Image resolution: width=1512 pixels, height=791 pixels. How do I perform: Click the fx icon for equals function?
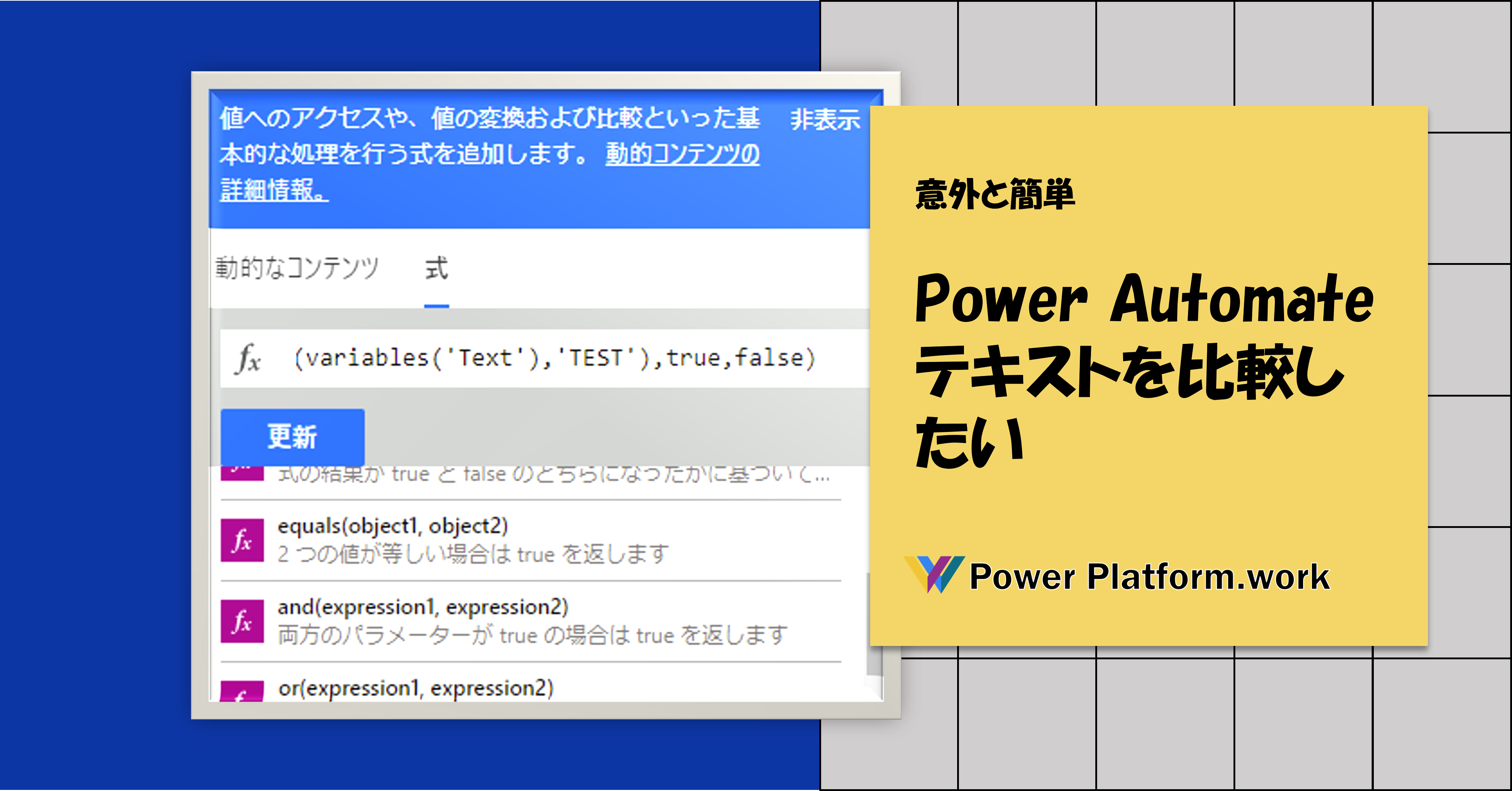pyautogui.click(x=242, y=541)
